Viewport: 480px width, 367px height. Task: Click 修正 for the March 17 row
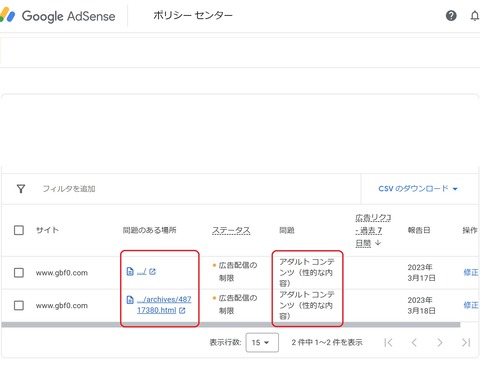(x=471, y=272)
